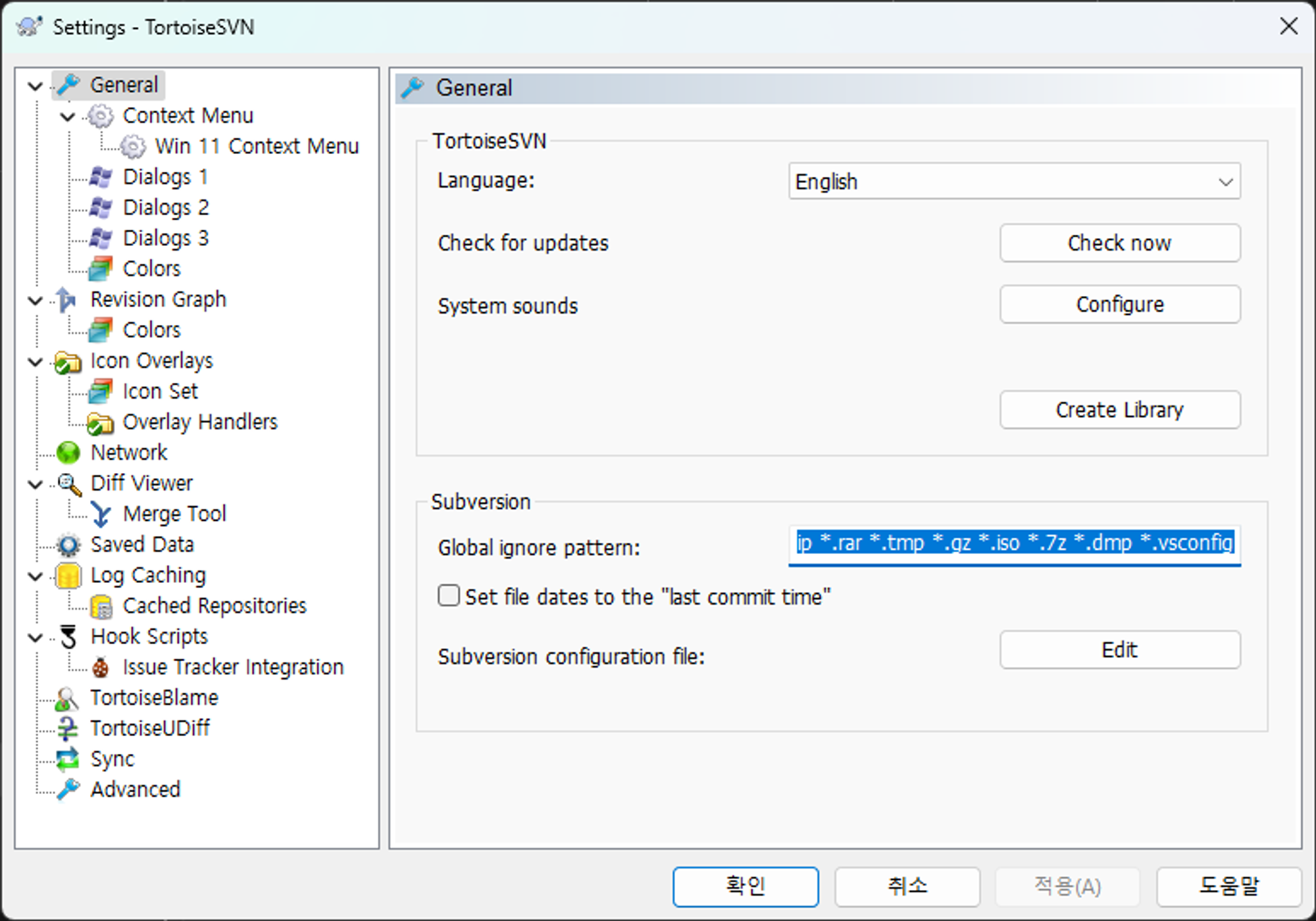The image size is (1316, 921).
Task: Click the Network globe icon
Action: (68, 453)
